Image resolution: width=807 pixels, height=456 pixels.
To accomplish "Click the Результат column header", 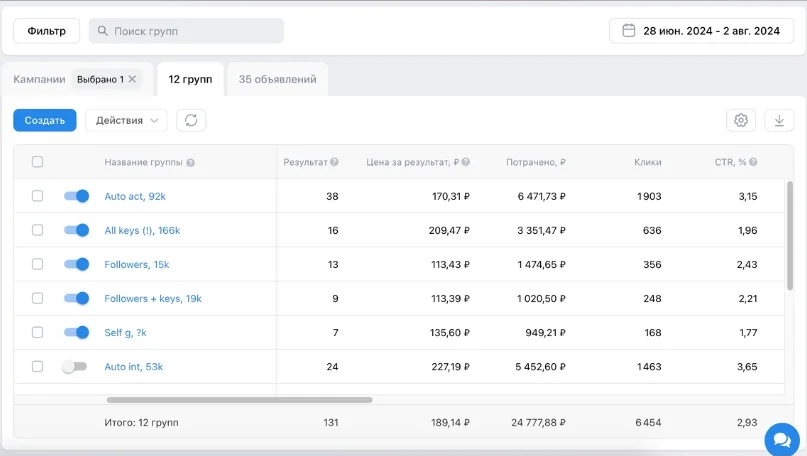I will [305, 162].
